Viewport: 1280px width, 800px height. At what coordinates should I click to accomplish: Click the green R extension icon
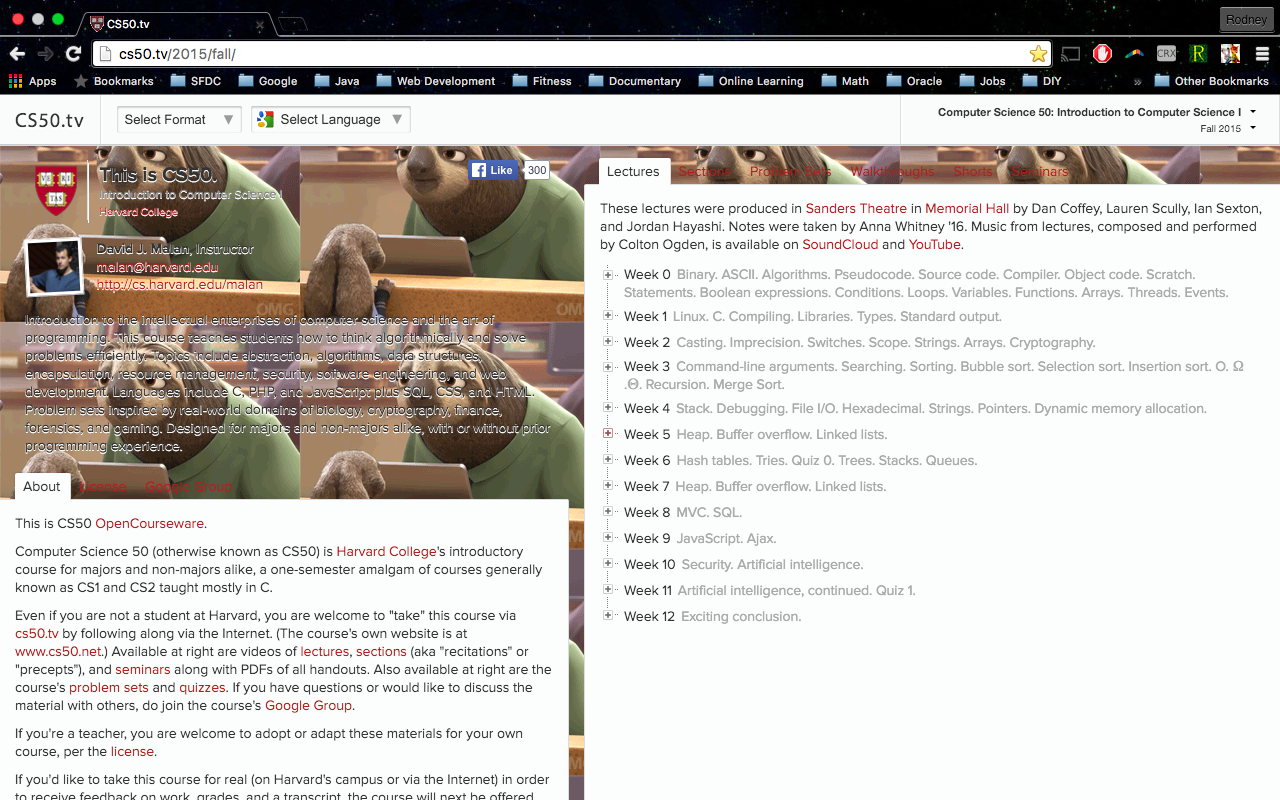1198,54
